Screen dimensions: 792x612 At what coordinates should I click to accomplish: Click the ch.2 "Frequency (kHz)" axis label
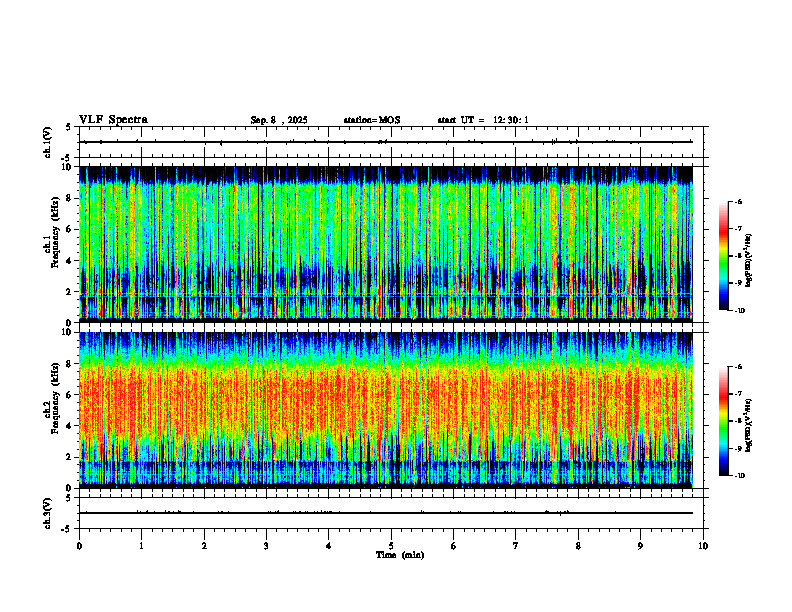[x=56, y=397]
